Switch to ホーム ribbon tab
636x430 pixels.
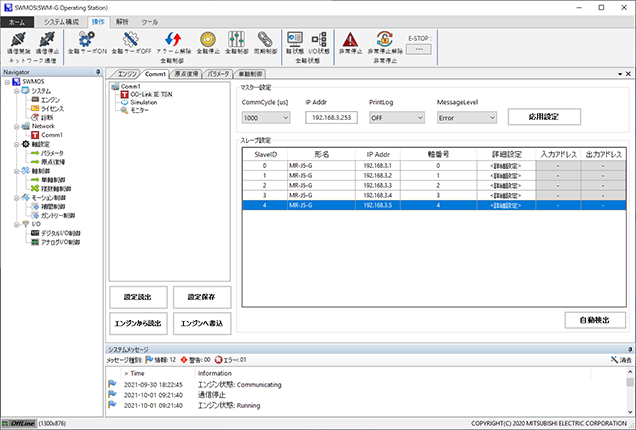[x=17, y=22]
